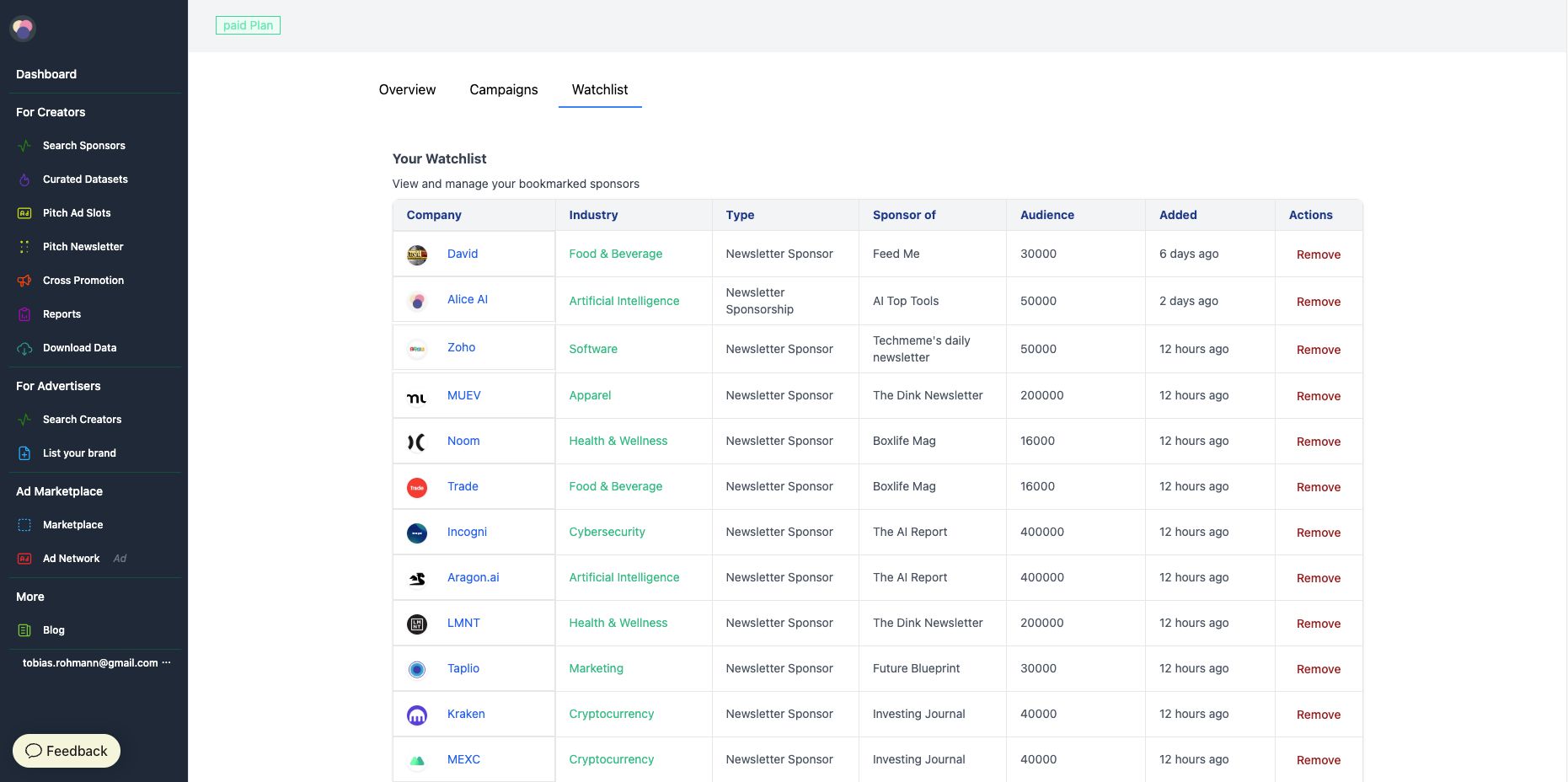Click the Audience column header
The height and width of the screenshot is (782, 1568).
pos(1047,215)
